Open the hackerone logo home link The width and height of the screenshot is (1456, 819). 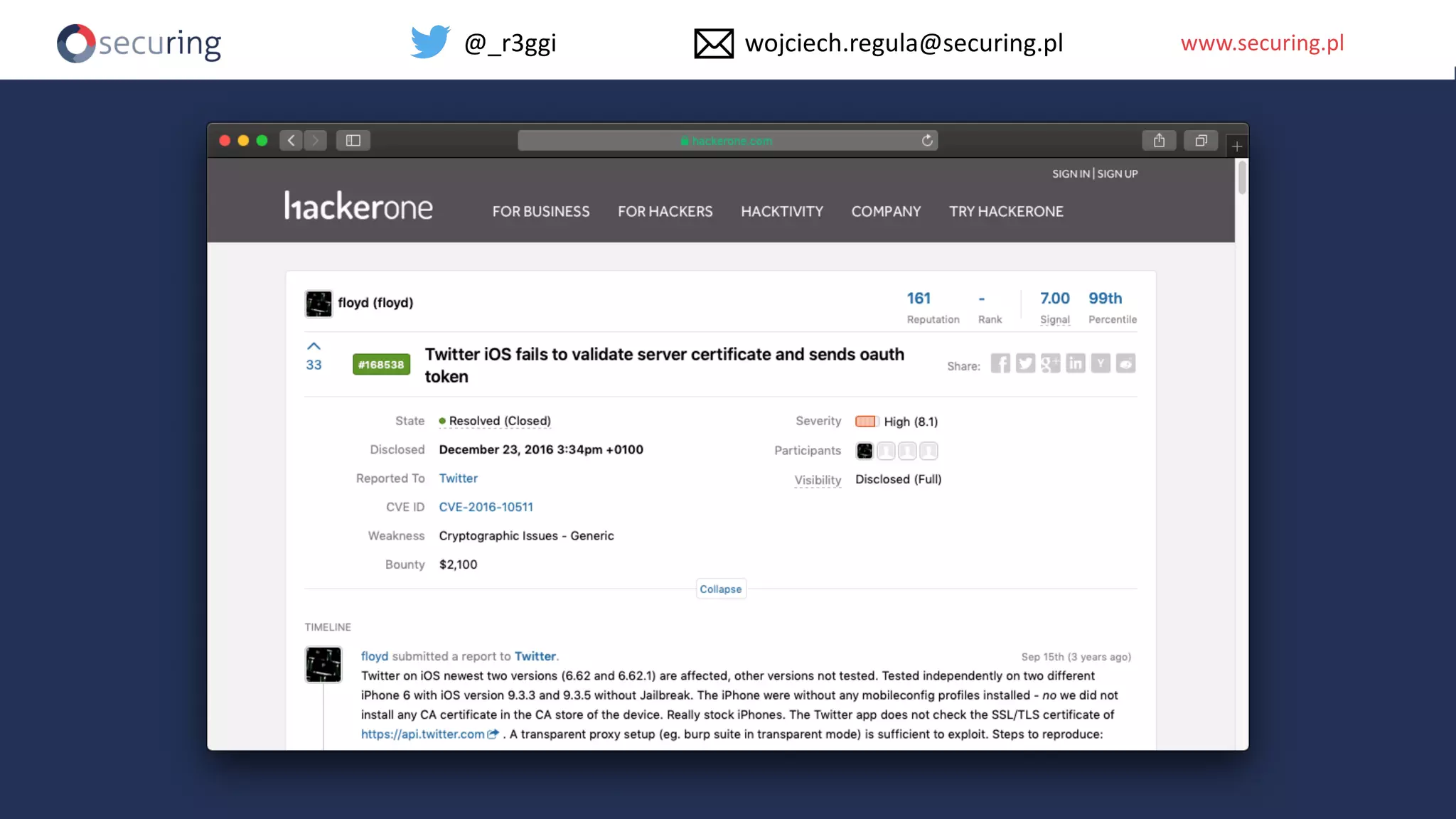(358, 206)
